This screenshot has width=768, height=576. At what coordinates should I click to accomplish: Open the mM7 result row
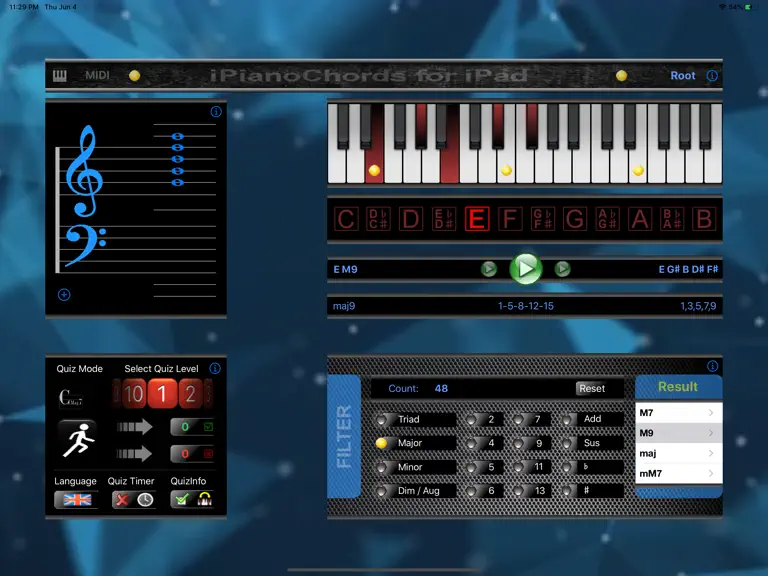pos(678,474)
